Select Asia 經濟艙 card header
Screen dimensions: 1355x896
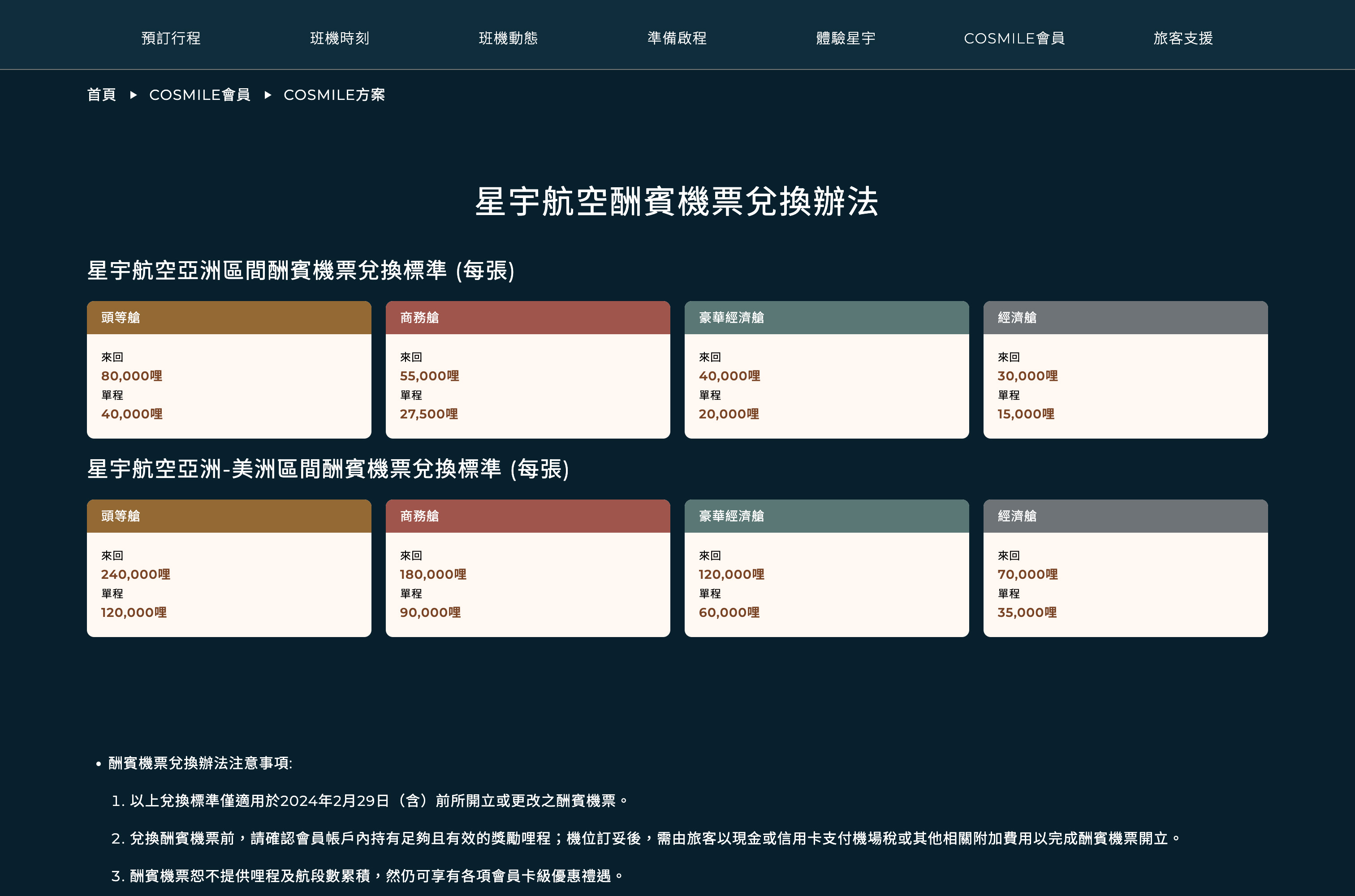tap(1126, 318)
